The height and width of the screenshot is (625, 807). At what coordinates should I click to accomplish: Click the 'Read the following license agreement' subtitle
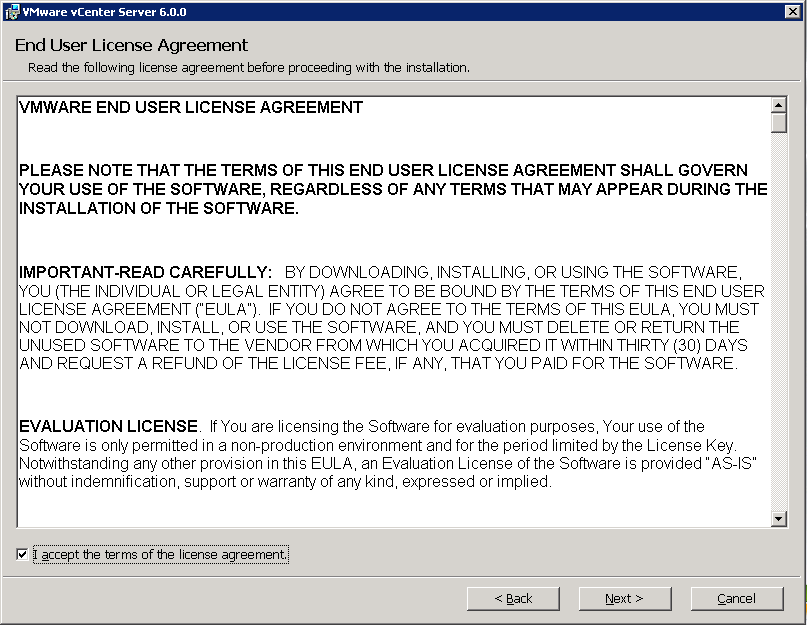248,67
